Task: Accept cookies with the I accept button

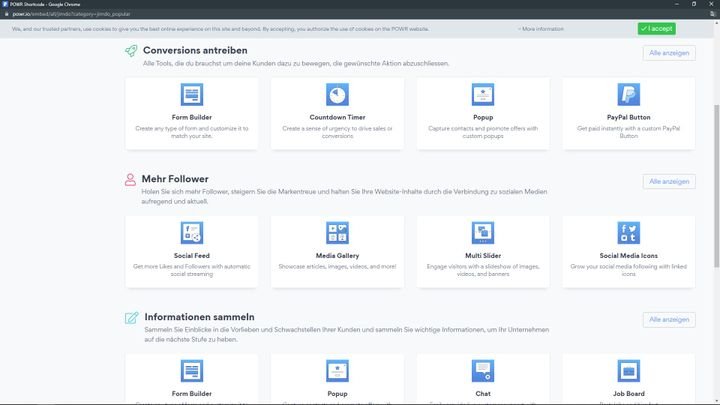Action: coord(656,28)
